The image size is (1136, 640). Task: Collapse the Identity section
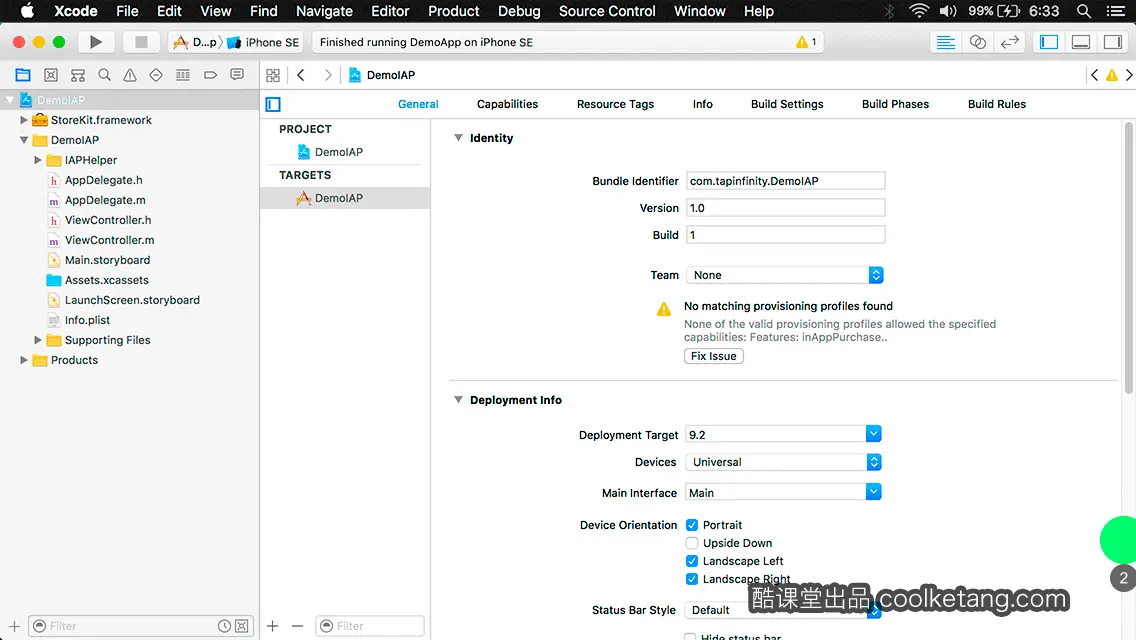[458, 138]
